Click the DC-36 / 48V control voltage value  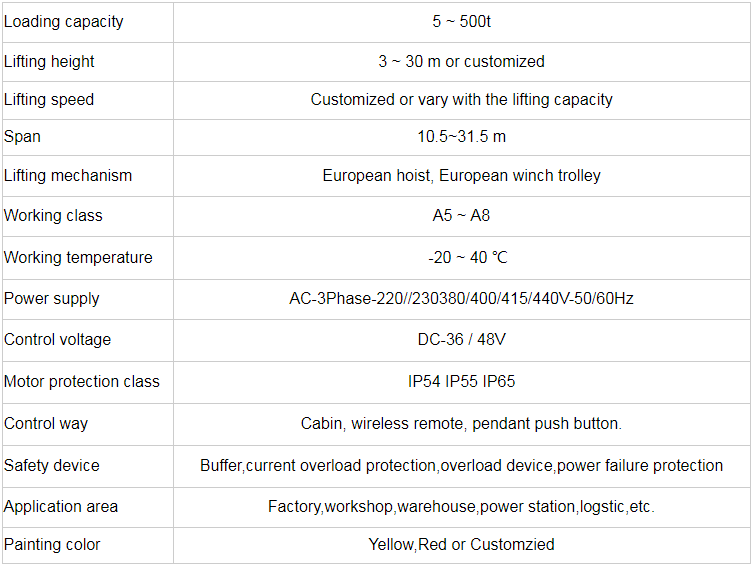click(x=461, y=340)
